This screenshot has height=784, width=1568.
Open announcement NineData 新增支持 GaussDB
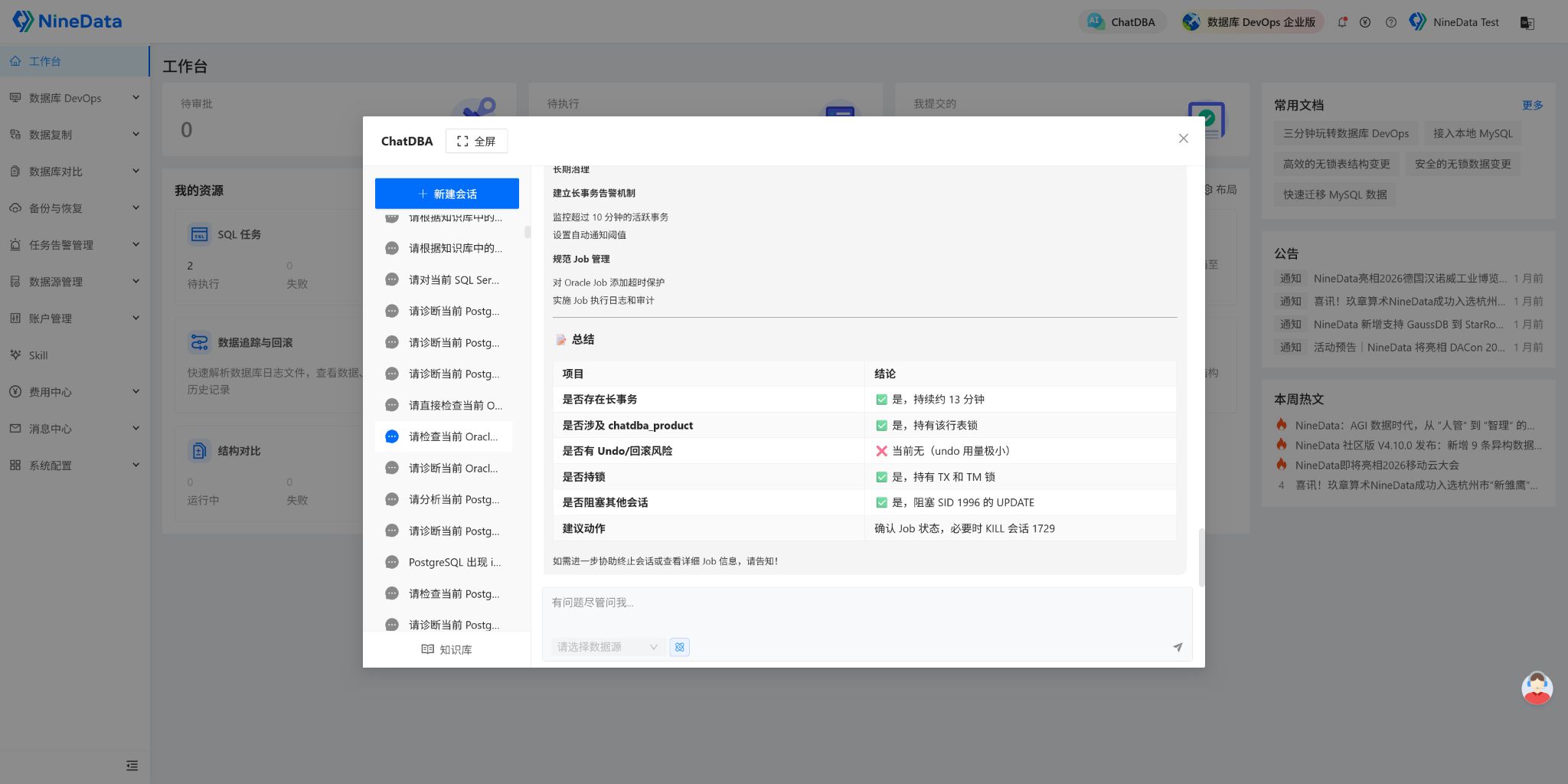point(1409,324)
